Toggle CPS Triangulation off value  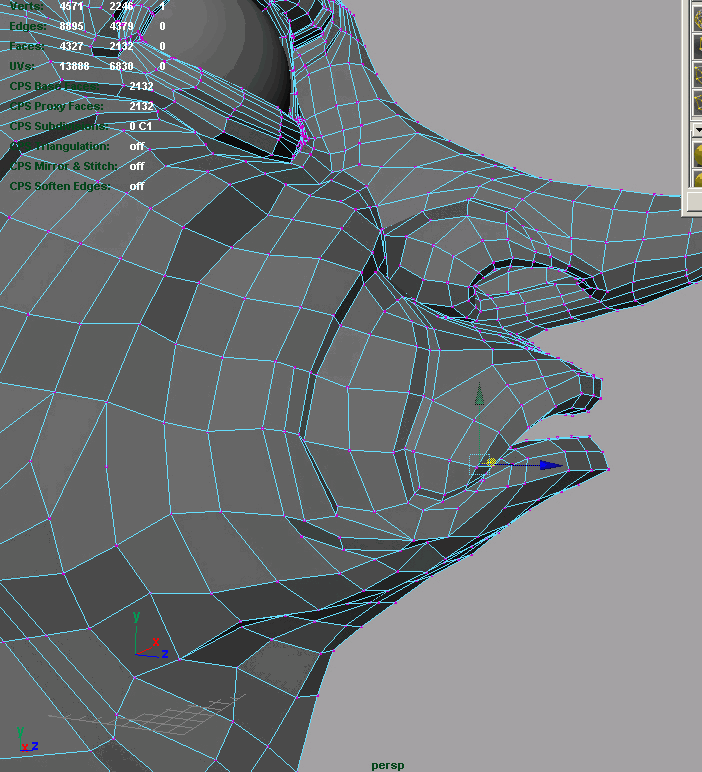(136, 146)
